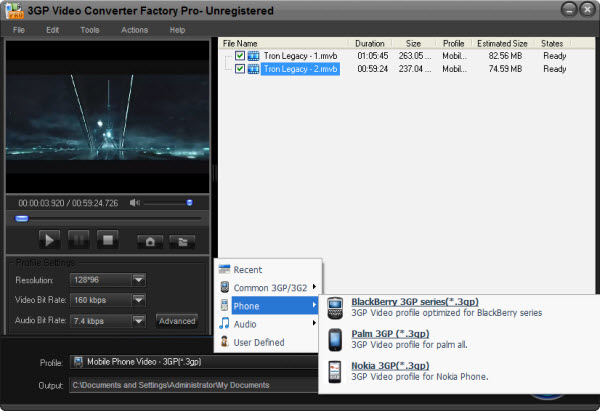Screen dimensions: 600x411
Task: Open the File menu
Action: (19, 30)
